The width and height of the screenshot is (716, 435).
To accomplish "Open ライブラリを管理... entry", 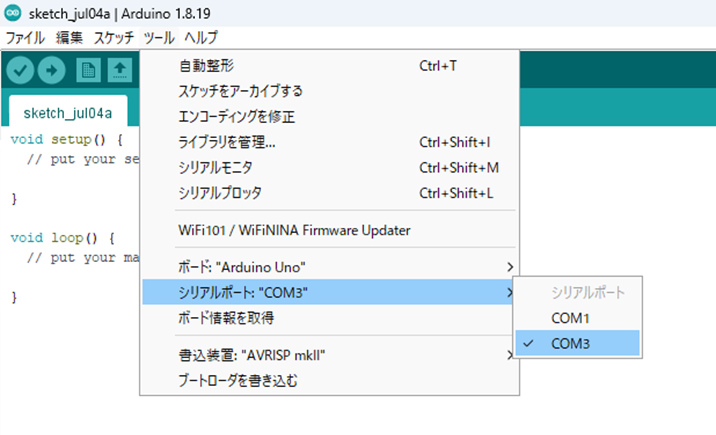I will pos(329,142).
